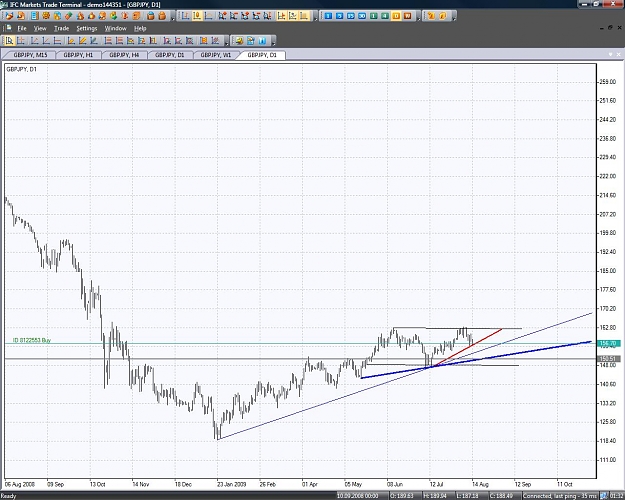
Task: Toggle the highlighted D daily timeframe button
Action: (x=396, y=16)
